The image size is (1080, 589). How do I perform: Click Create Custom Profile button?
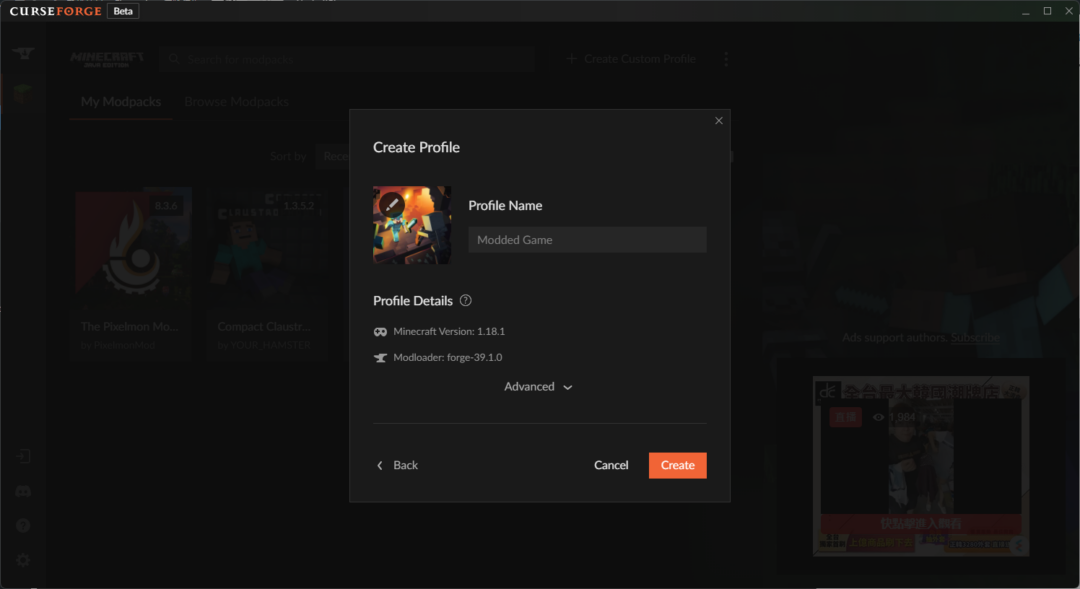631,59
